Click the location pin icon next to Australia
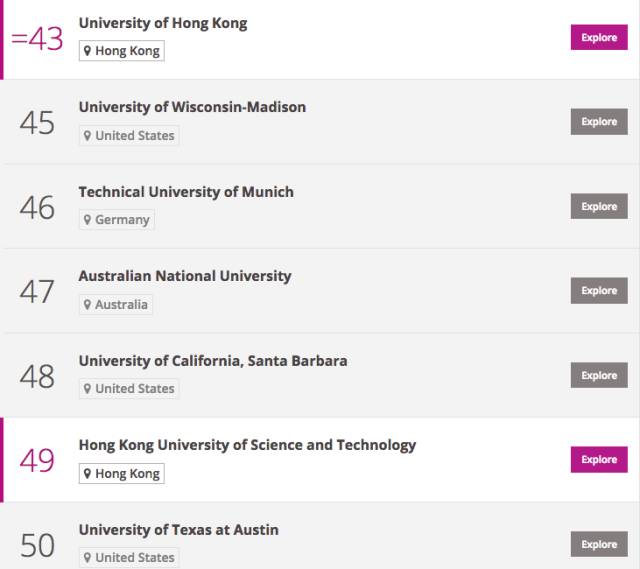 [x=87, y=305]
